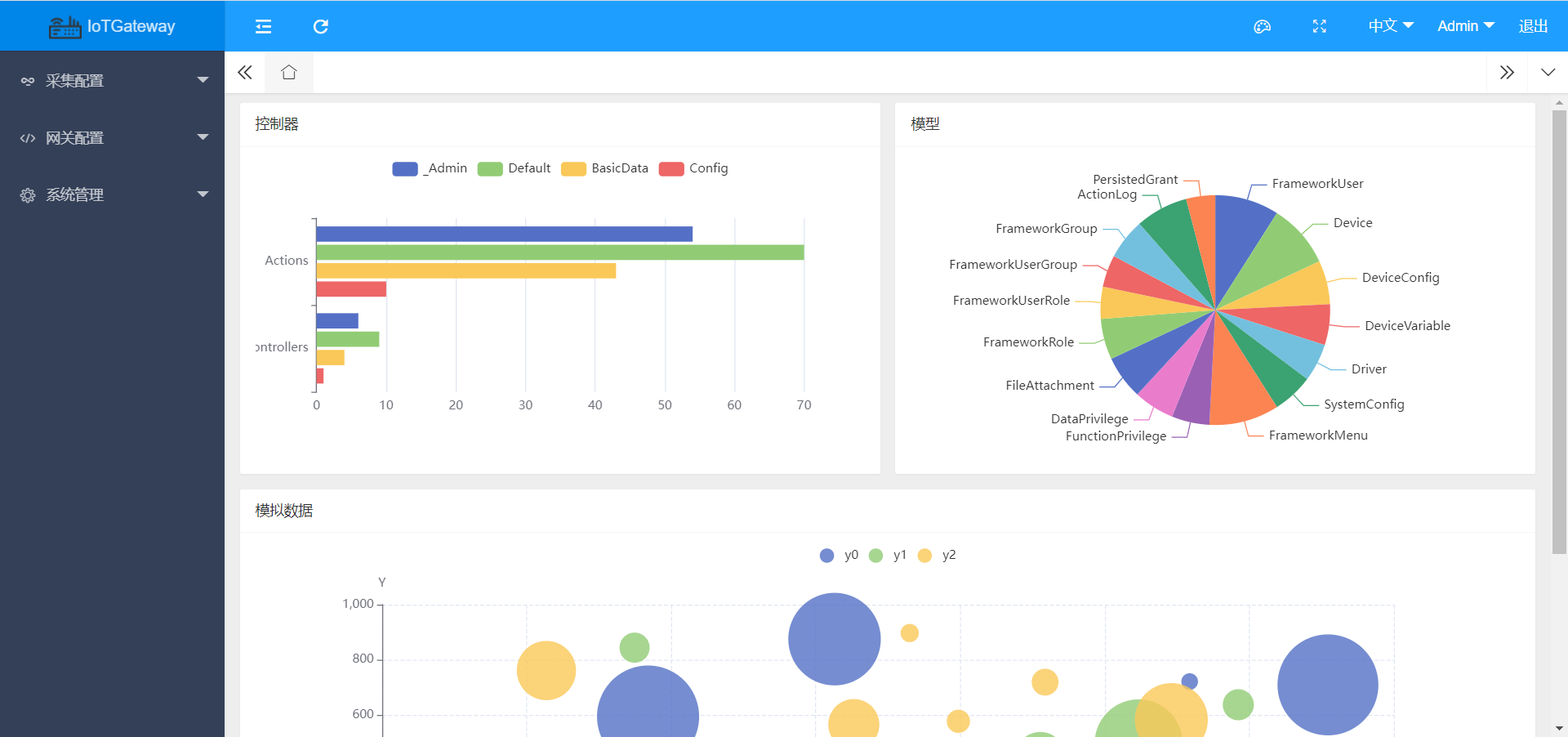1568x737 pixels.
Task: Click the refresh page icon
Action: pyautogui.click(x=321, y=27)
